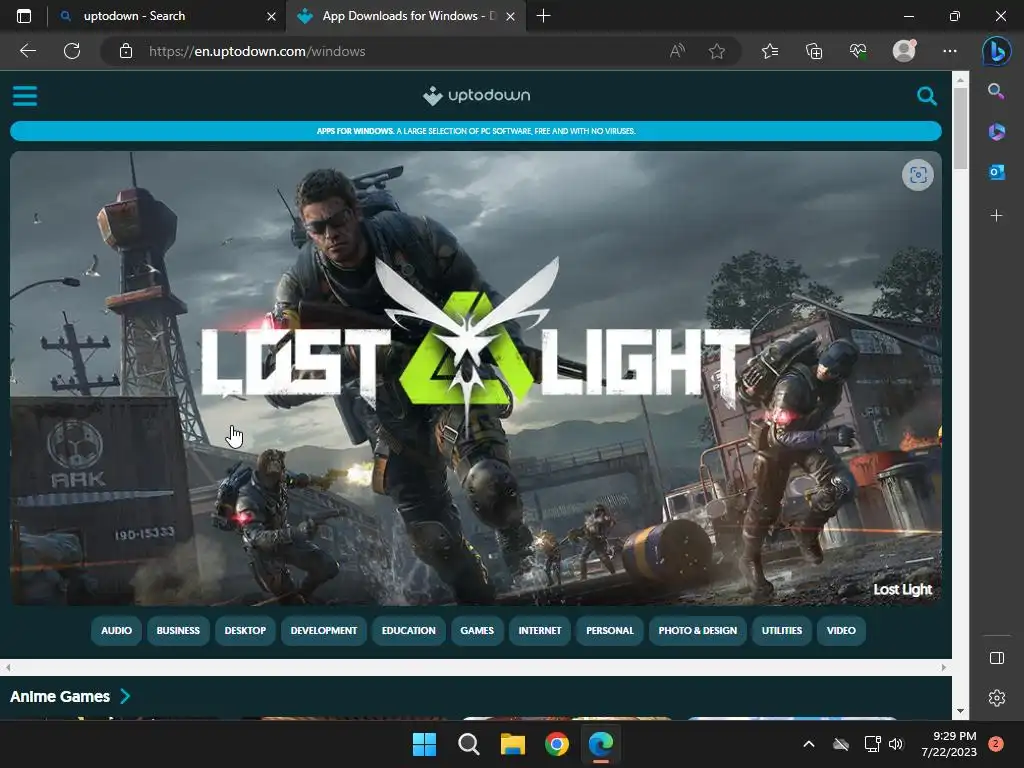Click the scroll down arrow
Screen dimensions: 1024x768
coord(960,711)
